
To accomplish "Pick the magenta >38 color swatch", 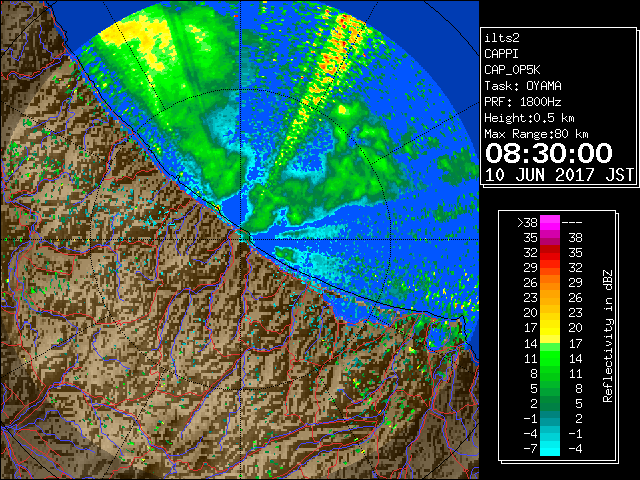I will (x=550, y=223).
